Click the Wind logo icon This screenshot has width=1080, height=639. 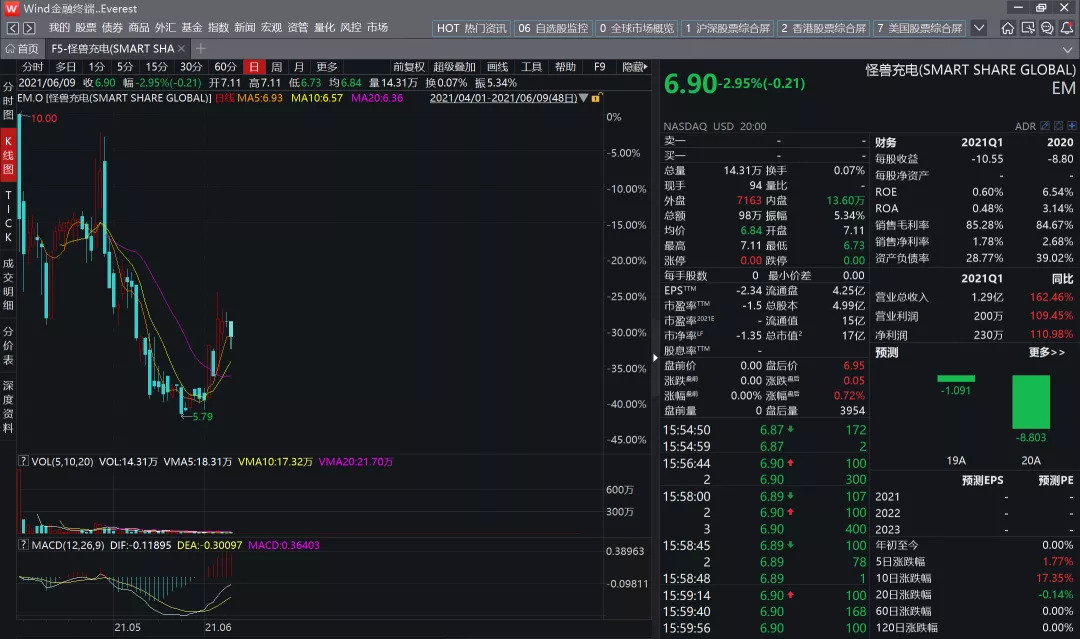coord(12,8)
